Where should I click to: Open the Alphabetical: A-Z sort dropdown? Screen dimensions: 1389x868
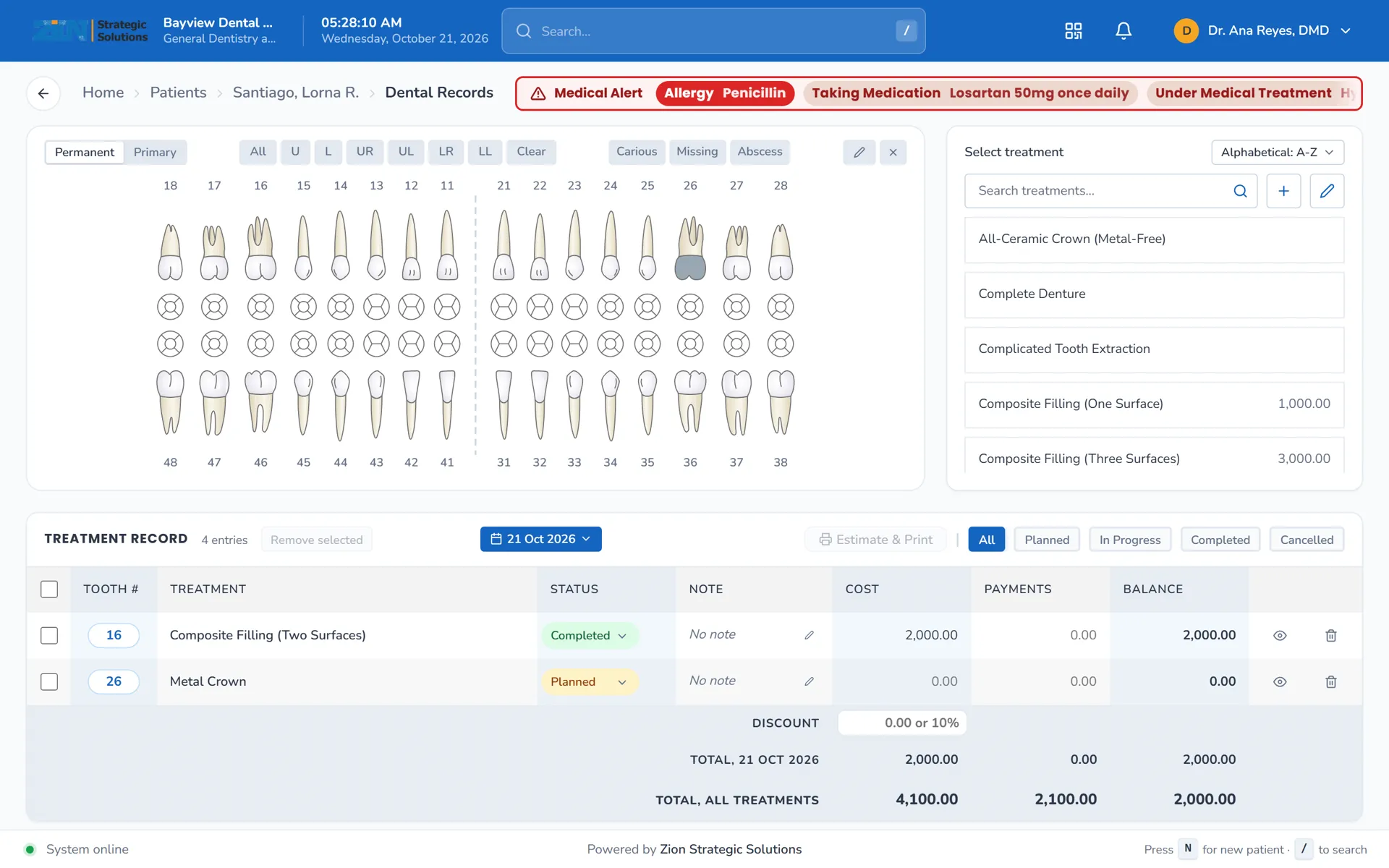(x=1277, y=152)
